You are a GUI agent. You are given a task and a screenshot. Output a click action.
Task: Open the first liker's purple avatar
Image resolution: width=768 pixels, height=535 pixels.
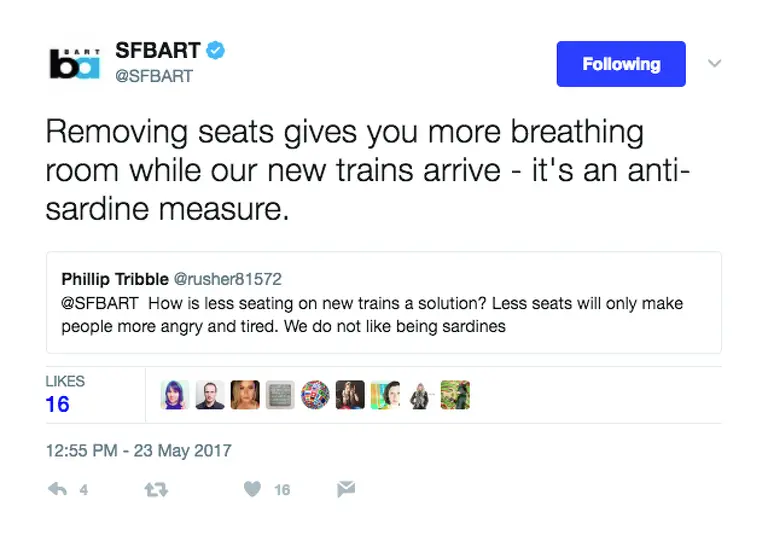(x=175, y=395)
